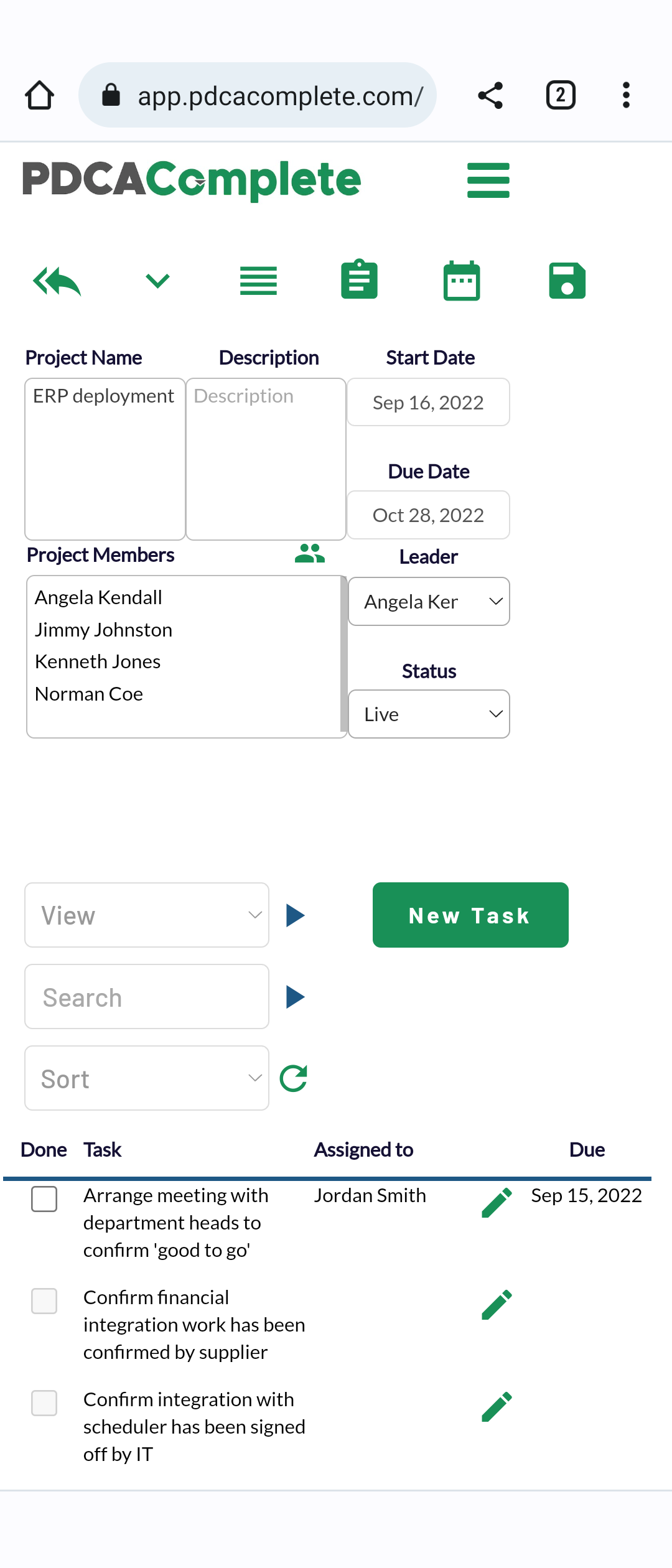The width and height of the screenshot is (672, 1568).
Task: Open the Status dropdown set to Live
Action: pyautogui.click(x=429, y=714)
